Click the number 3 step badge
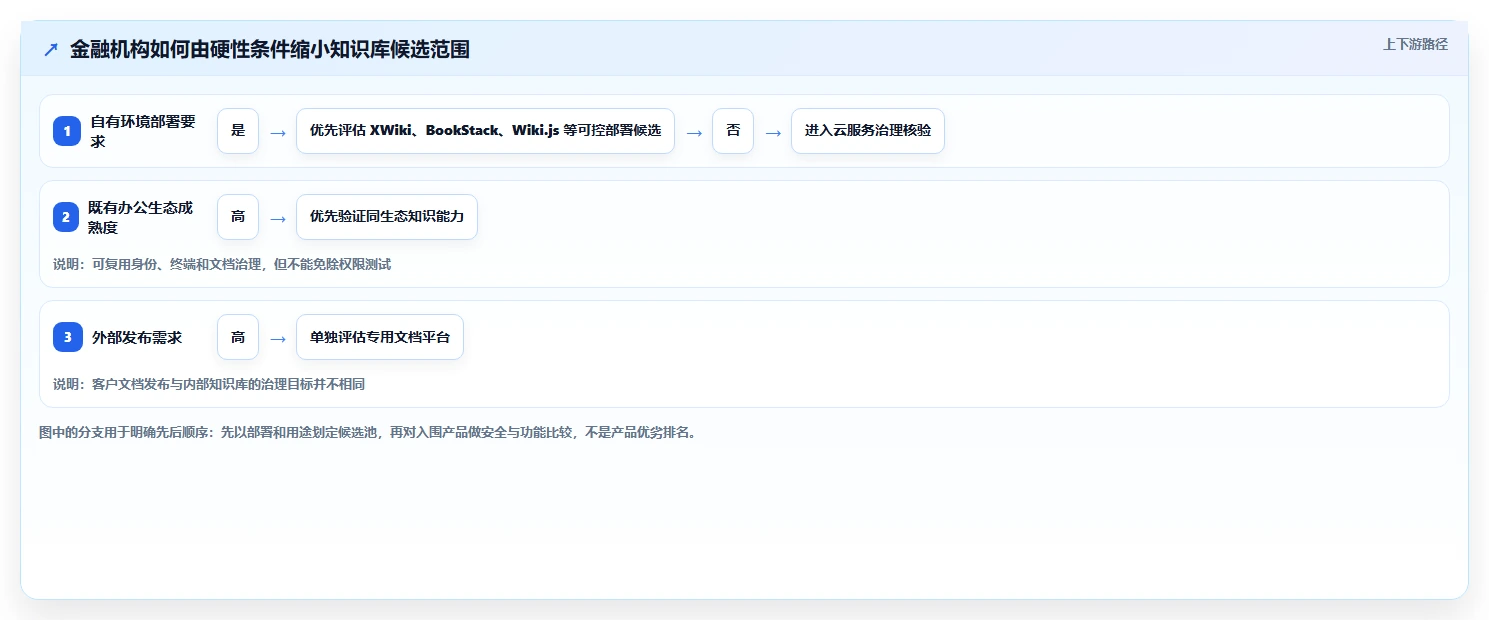This screenshot has width=1489, height=620. coord(67,337)
